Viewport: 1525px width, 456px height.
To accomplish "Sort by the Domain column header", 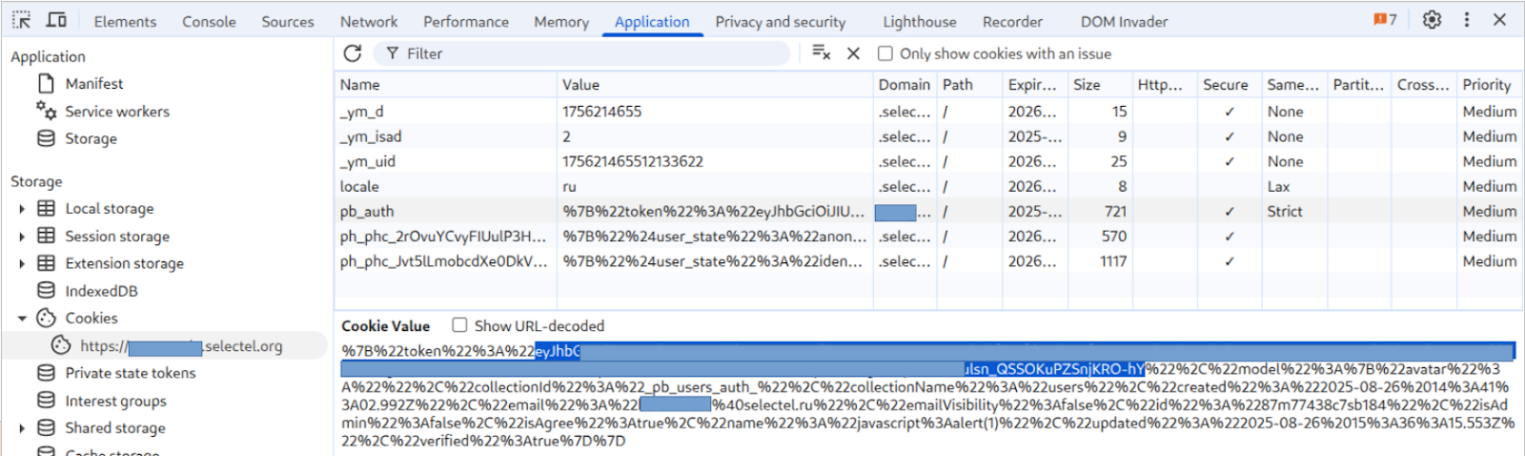I will (905, 85).
